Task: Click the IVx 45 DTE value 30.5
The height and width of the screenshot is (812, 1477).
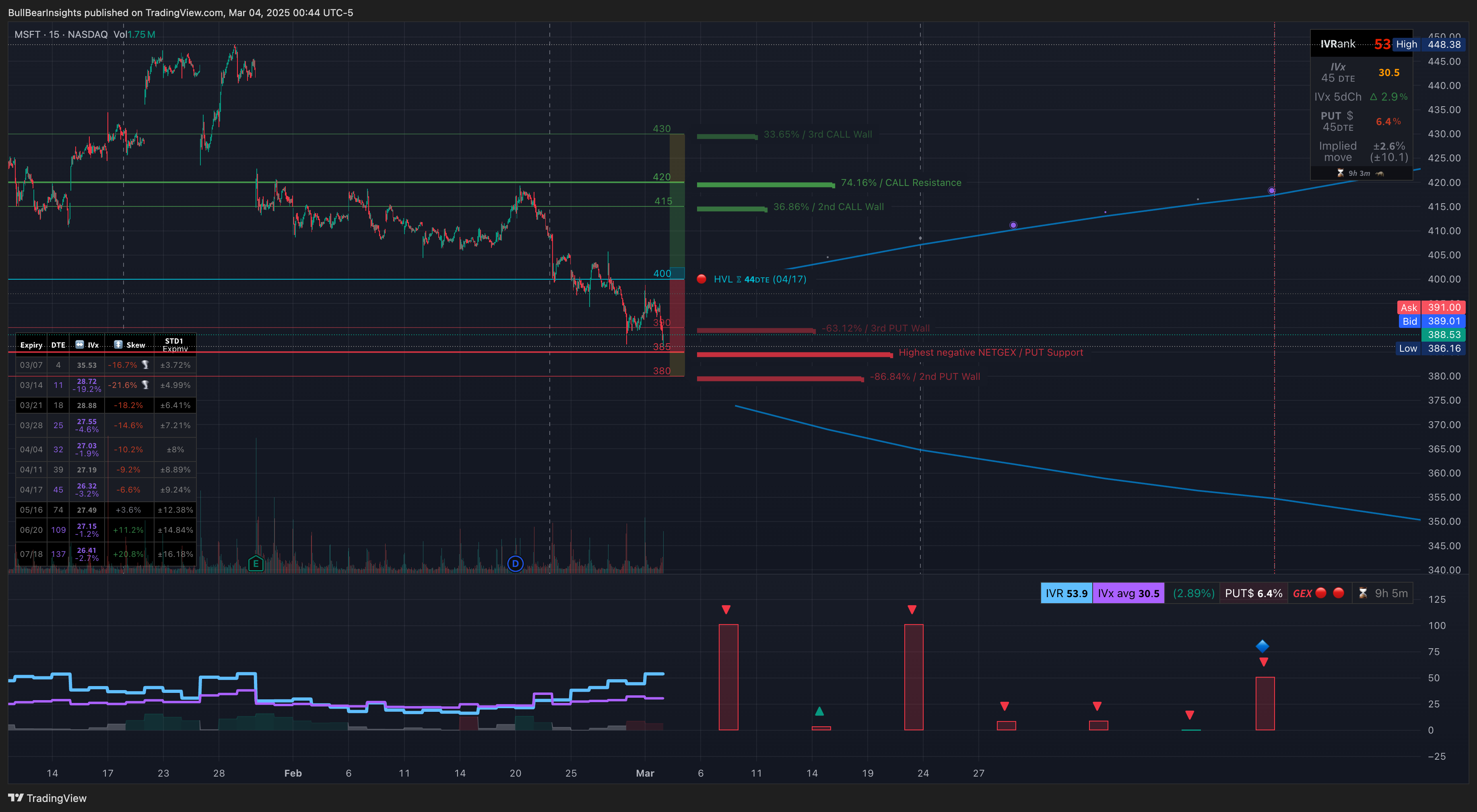Action: (x=1389, y=72)
